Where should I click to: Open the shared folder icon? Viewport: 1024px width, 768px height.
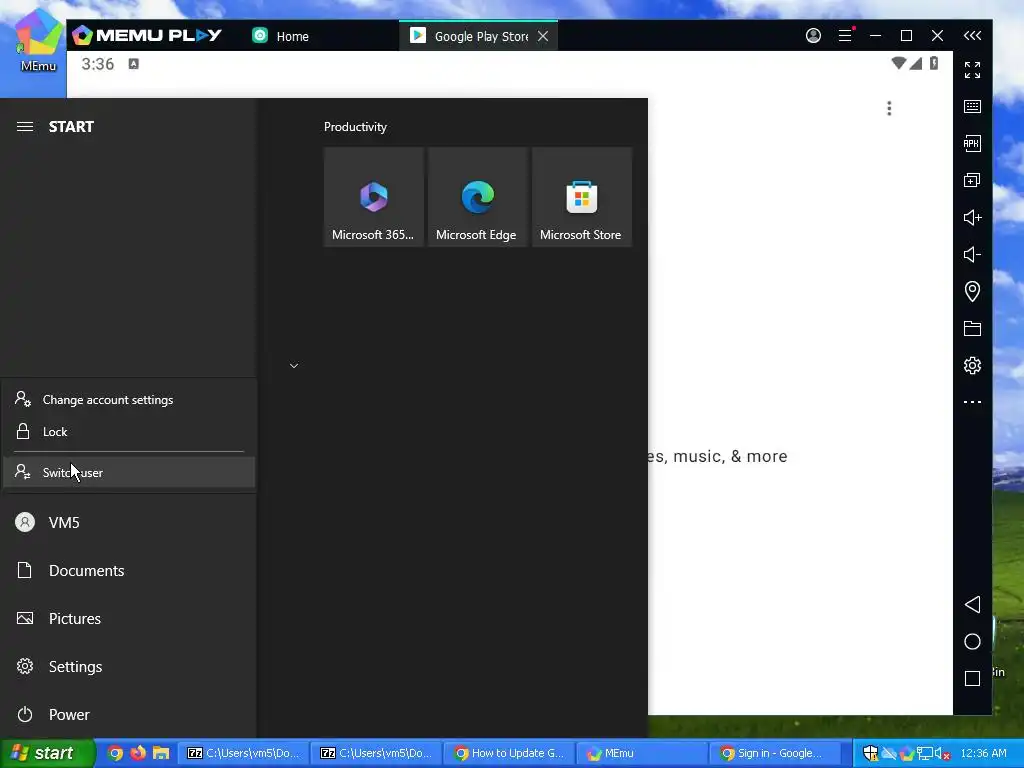click(972, 328)
